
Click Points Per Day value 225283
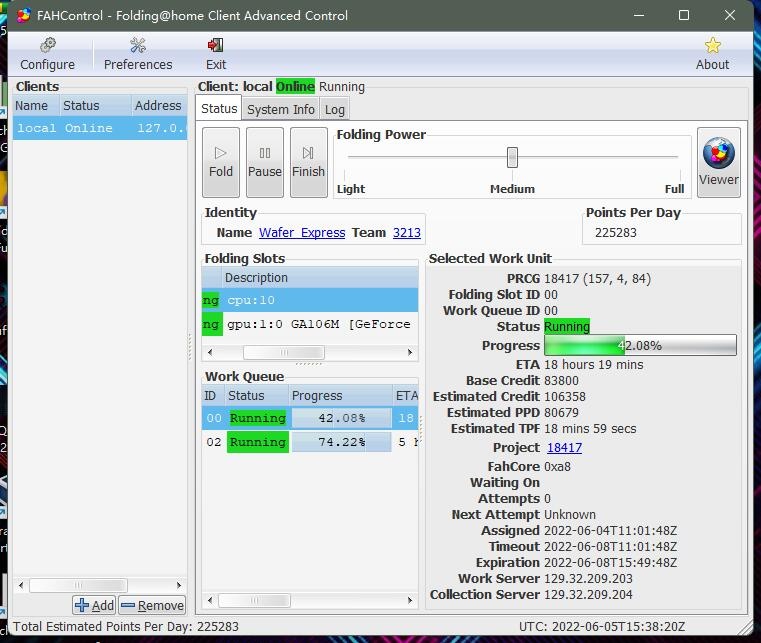click(615, 233)
